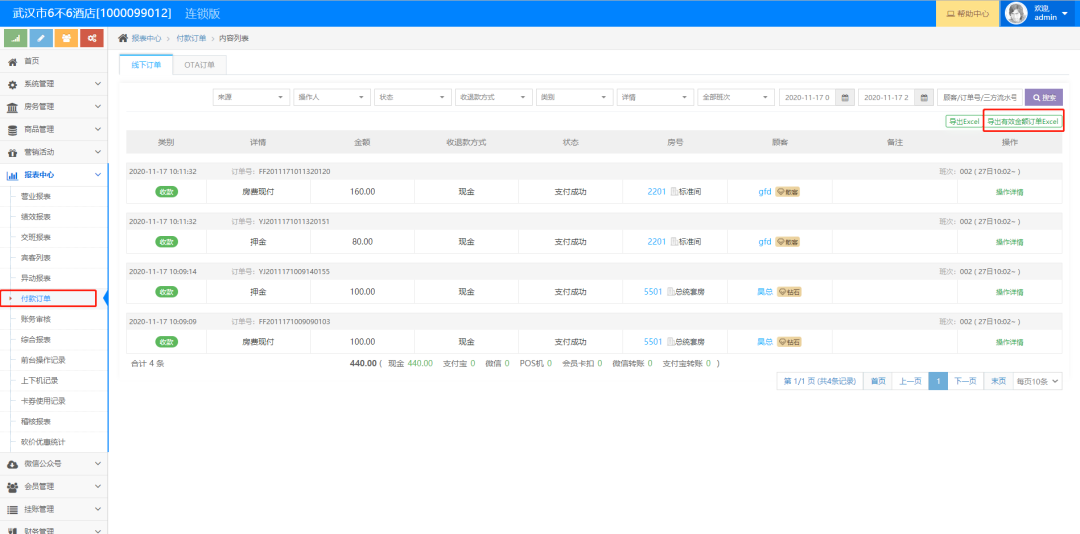Click guest gfd in the 160.00 row
This screenshot has height=534, width=1080.
click(x=765, y=192)
